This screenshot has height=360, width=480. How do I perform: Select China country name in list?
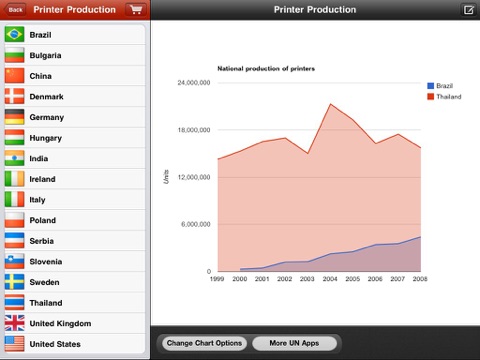point(40,76)
